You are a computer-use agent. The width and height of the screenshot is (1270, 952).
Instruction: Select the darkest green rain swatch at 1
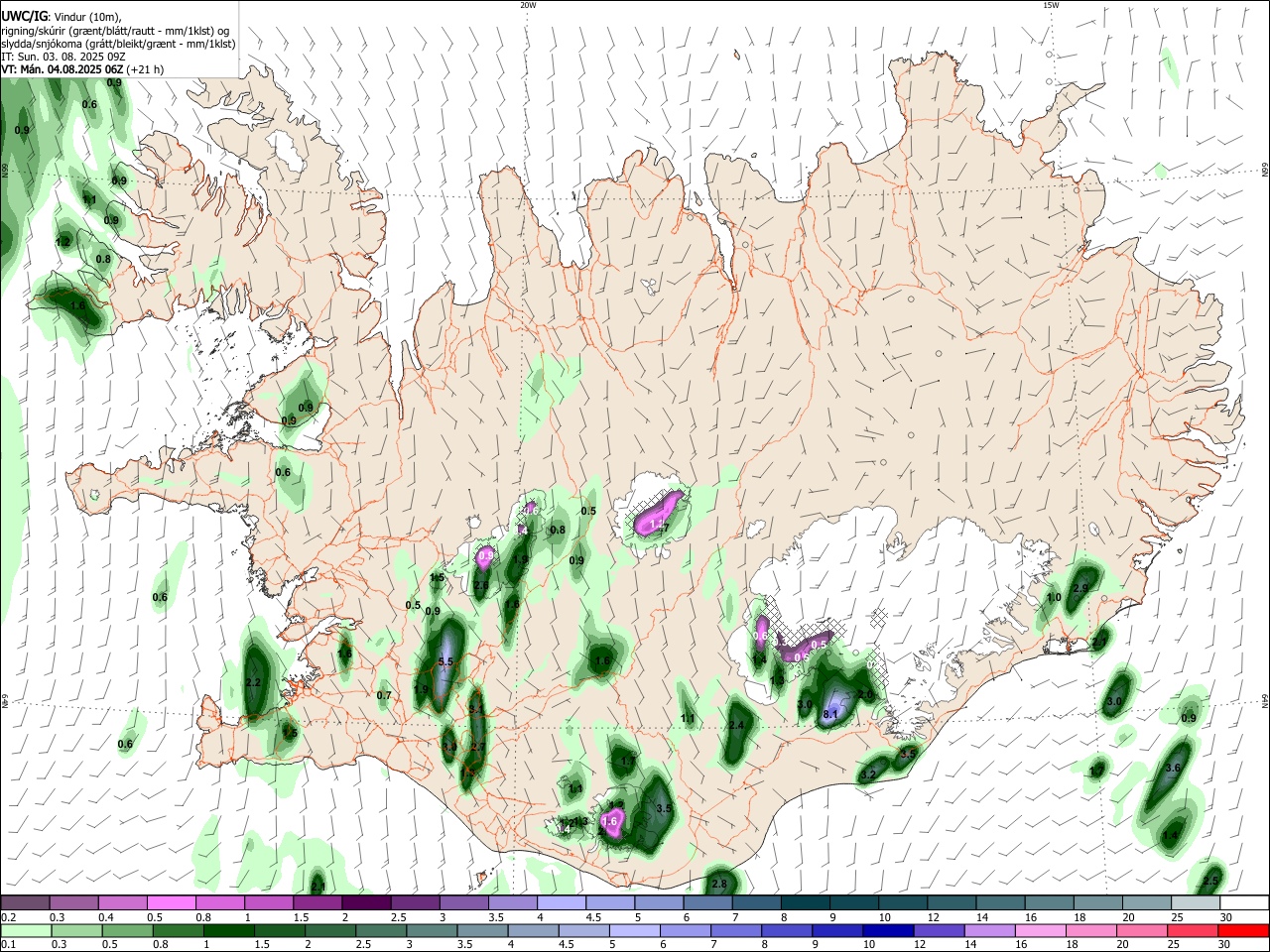click(229, 930)
